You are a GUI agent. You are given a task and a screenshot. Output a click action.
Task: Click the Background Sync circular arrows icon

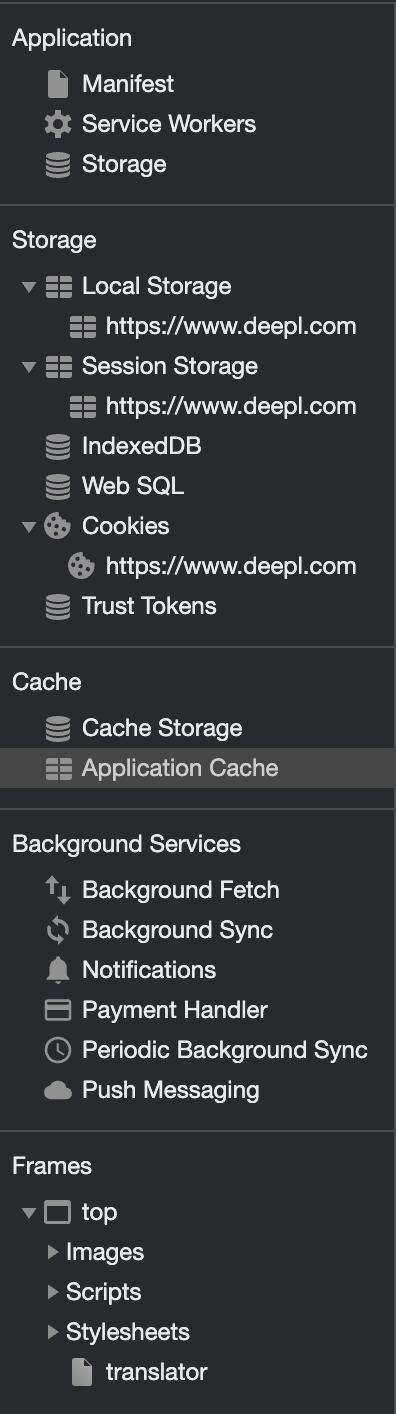pos(58,930)
